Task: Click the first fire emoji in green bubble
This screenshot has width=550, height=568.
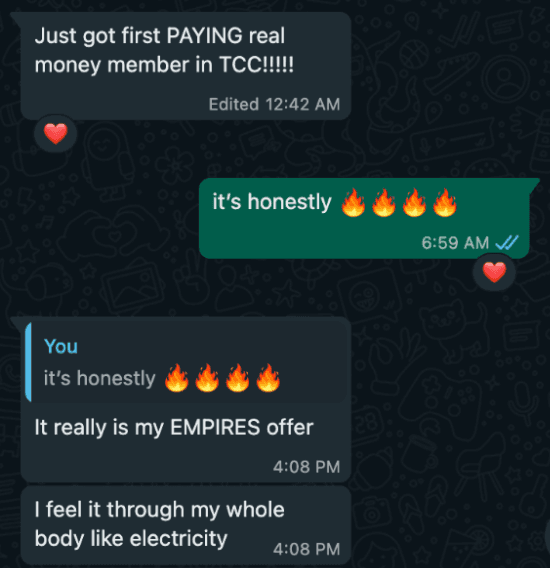Action: 353,202
